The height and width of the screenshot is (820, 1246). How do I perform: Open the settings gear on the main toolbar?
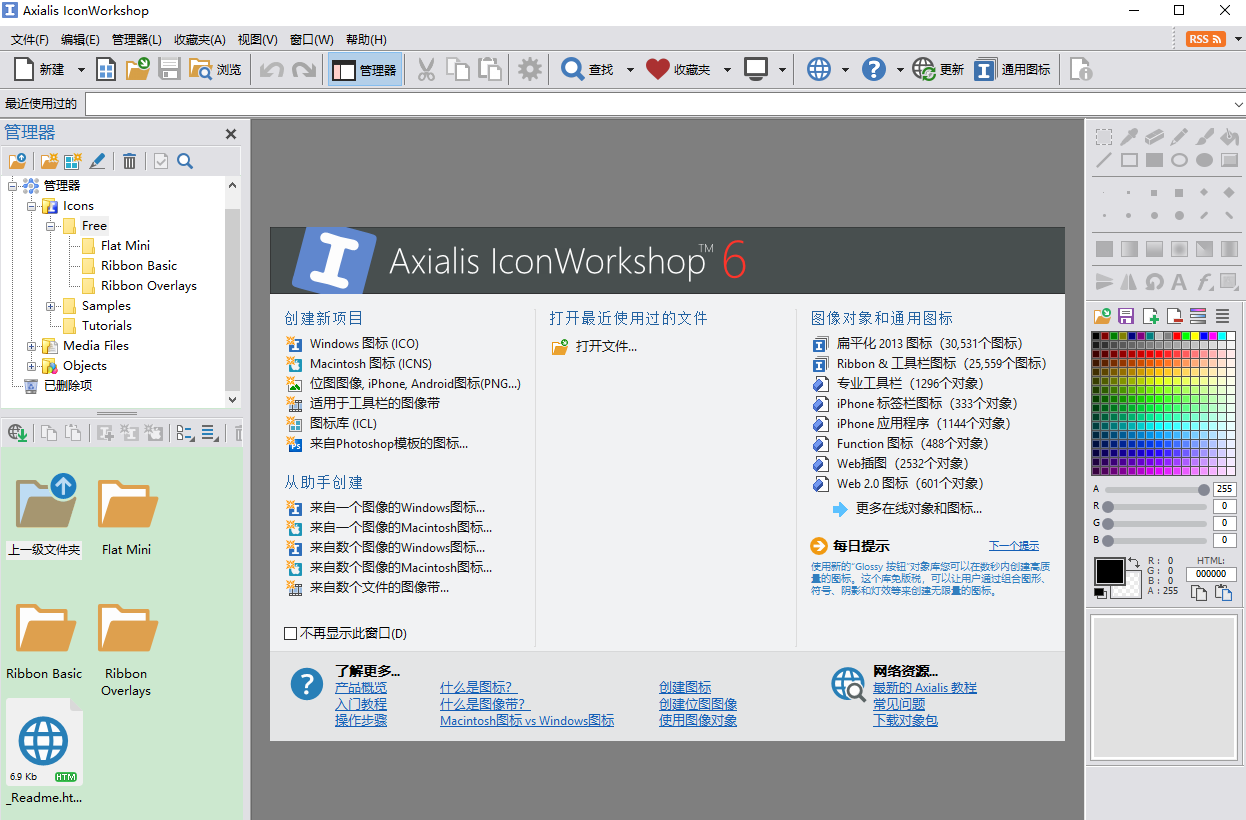point(529,69)
